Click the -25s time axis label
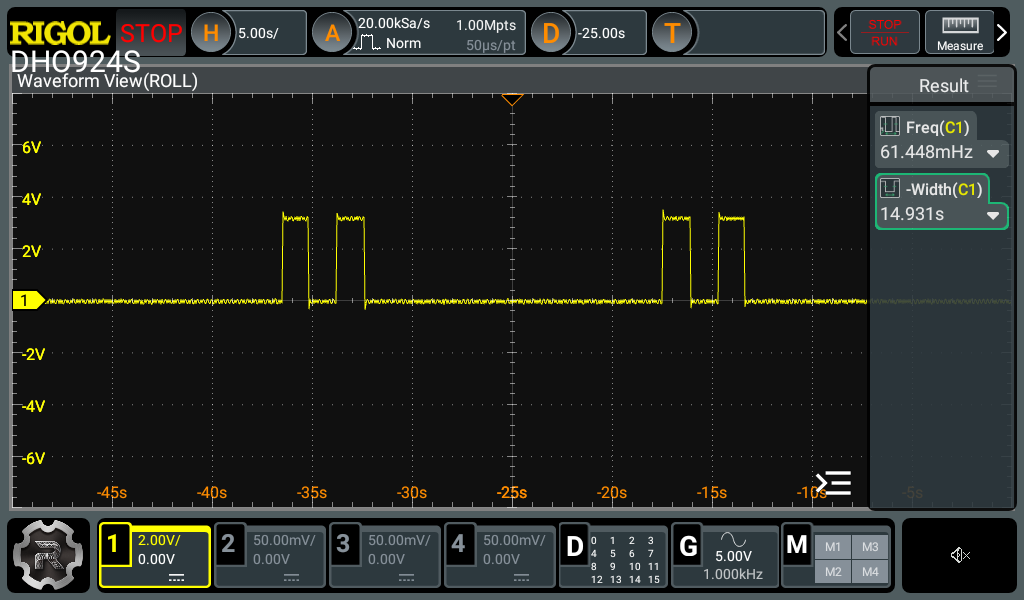The width and height of the screenshot is (1024, 600). click(x=511, y=492)
